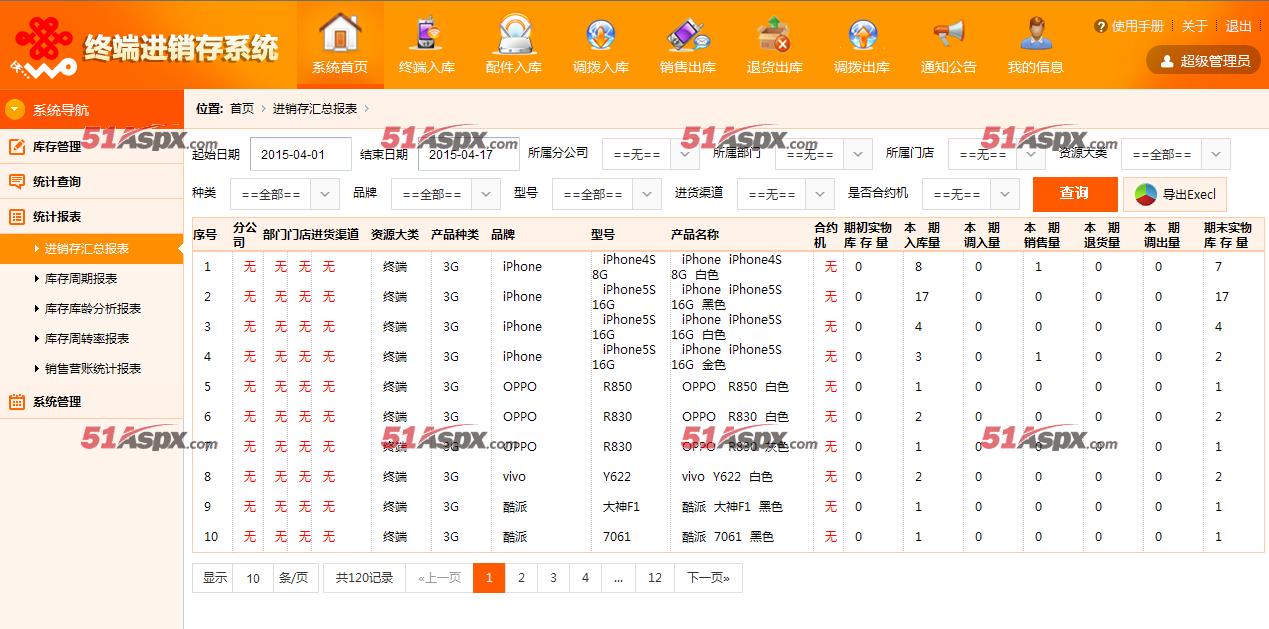
Task: Go to page 2 of results
Action: 521,578
